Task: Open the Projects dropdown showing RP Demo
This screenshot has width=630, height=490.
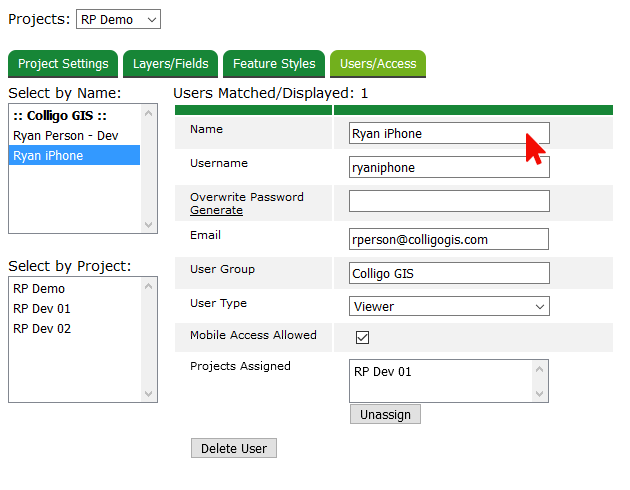Action: click(x=118, y=19)
